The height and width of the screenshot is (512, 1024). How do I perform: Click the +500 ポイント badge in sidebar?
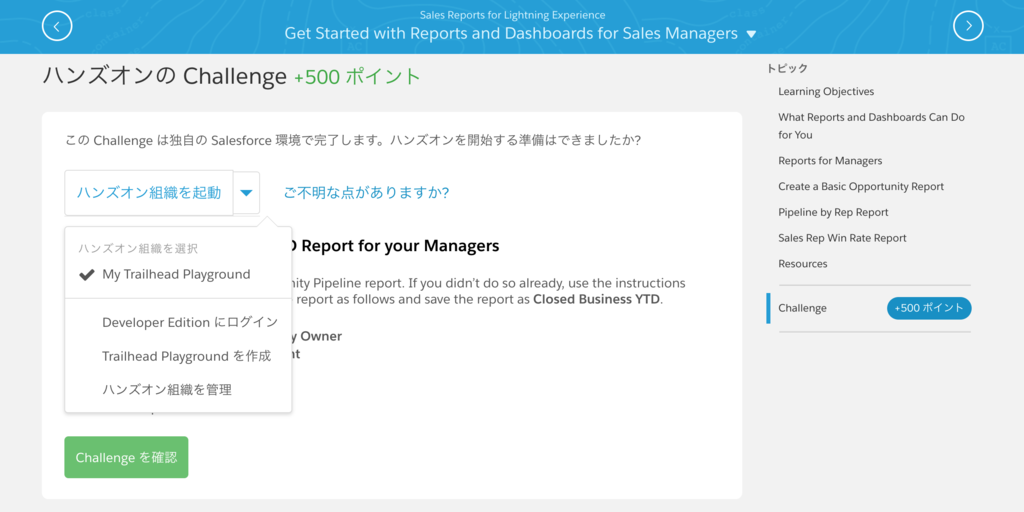[x=929, y=308]
